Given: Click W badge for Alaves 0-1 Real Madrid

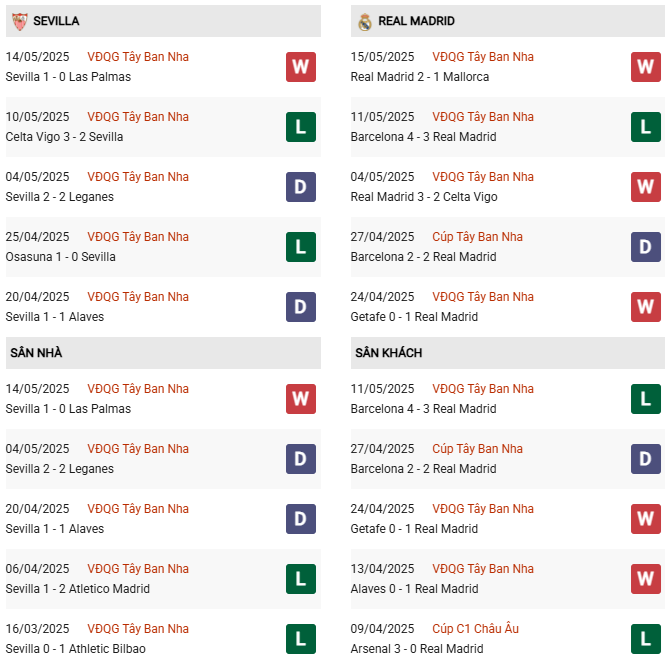Looking at the screenshot, I should (x=646, y=579).
